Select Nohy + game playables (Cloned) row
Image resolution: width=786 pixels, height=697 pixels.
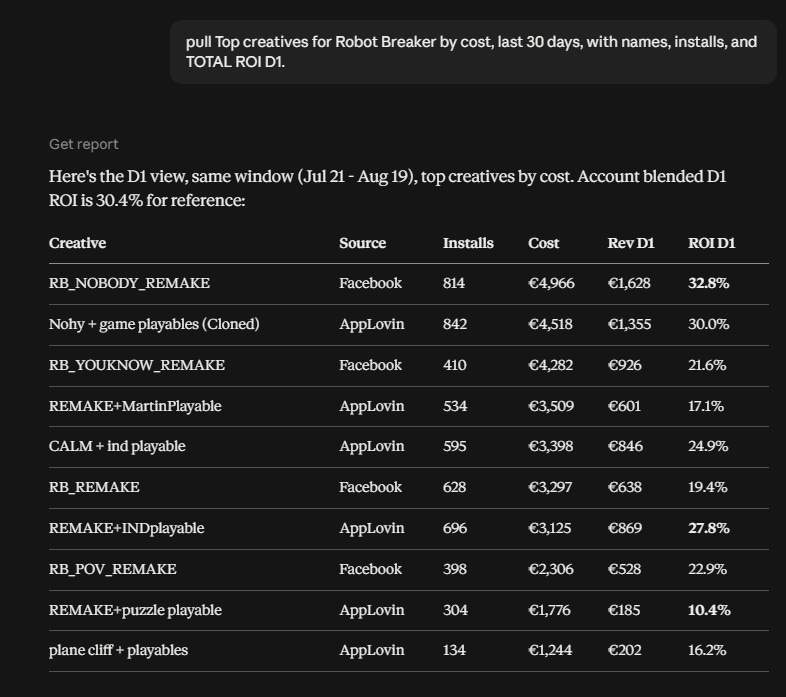pos(409,324)
